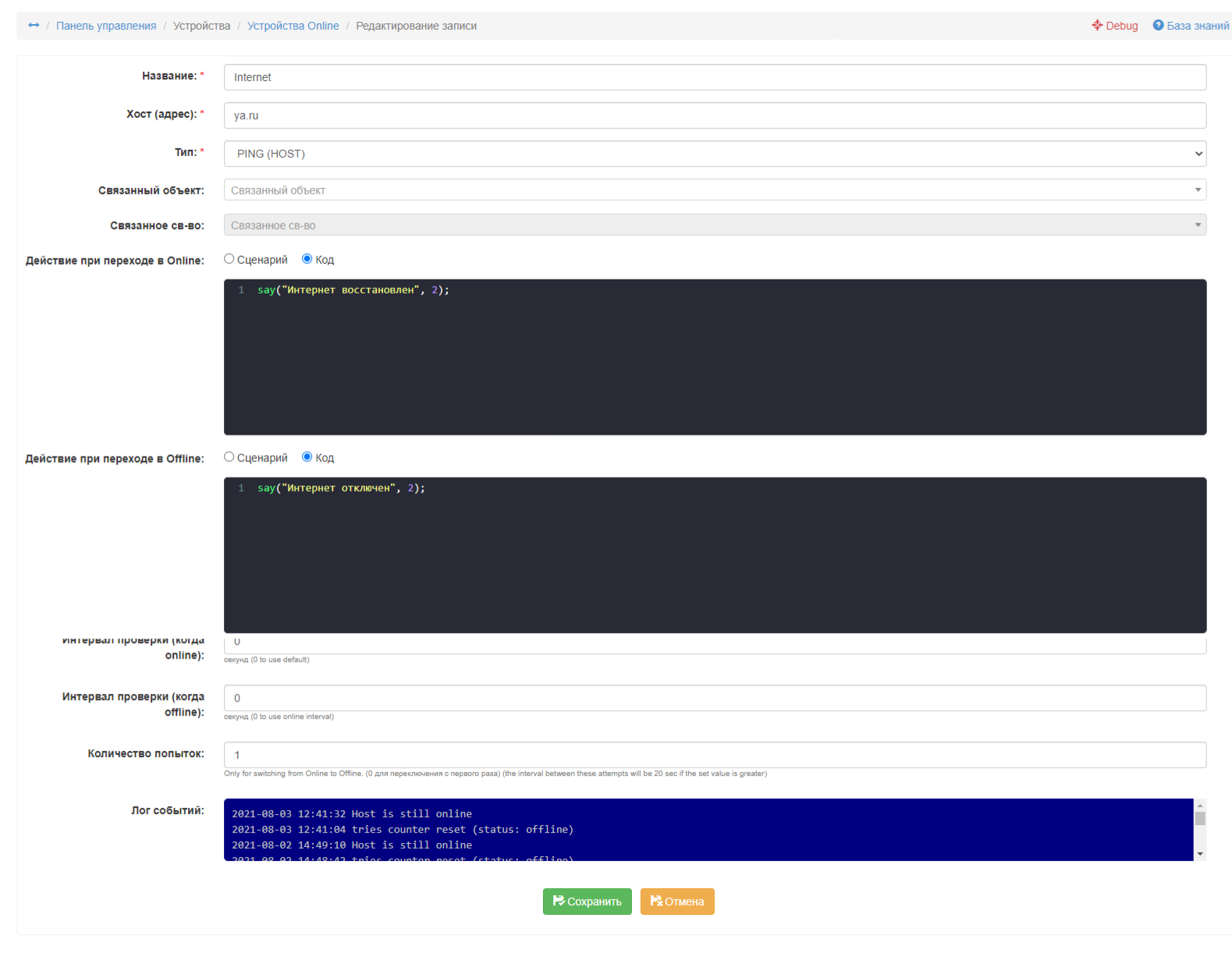Expand the Связанный объект dropdown
The height and width of the screenshot is (953, 1232).
pyautogui.click(x=714, y=190)
